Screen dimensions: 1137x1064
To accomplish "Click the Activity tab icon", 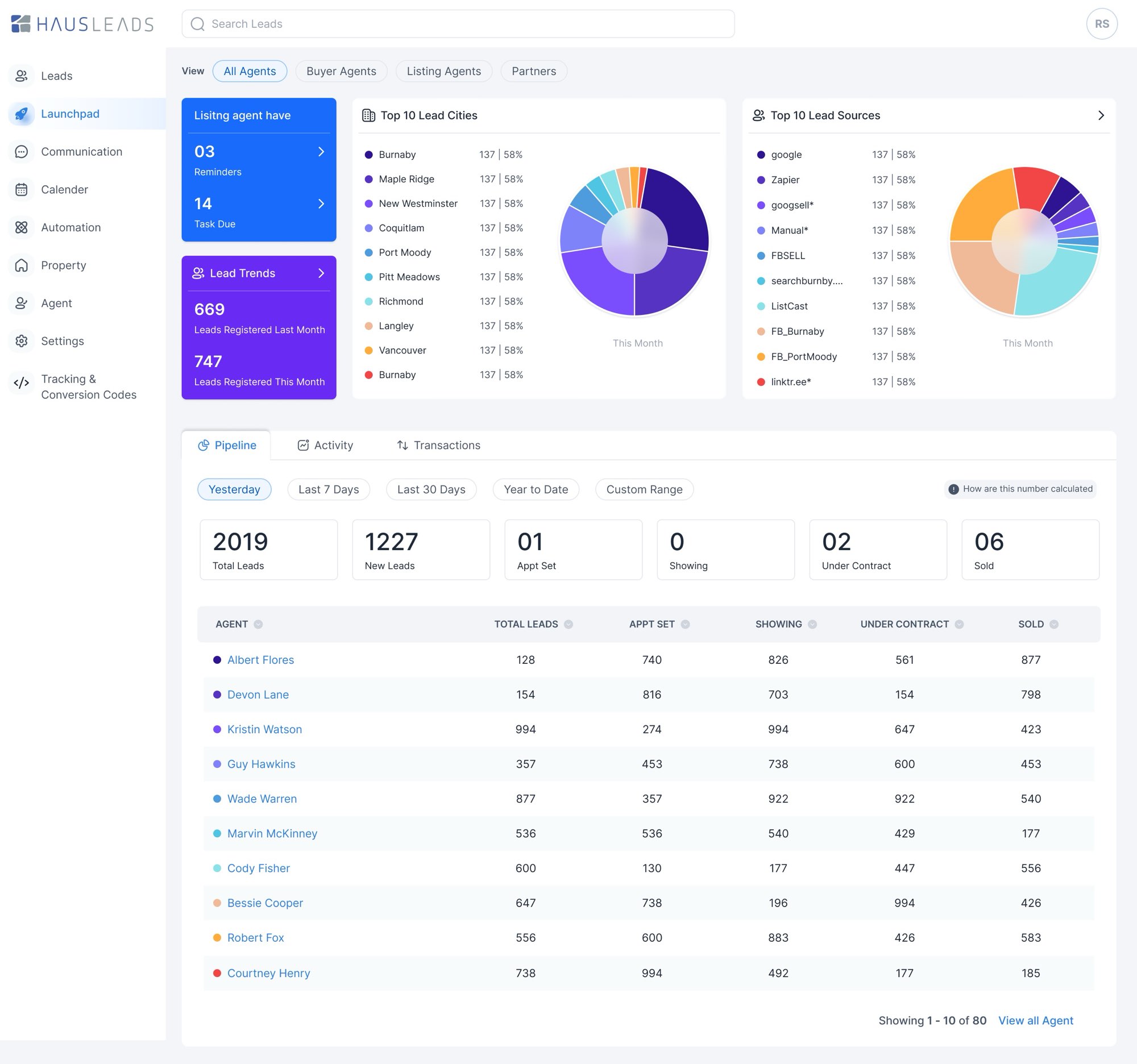I will 303,446.
